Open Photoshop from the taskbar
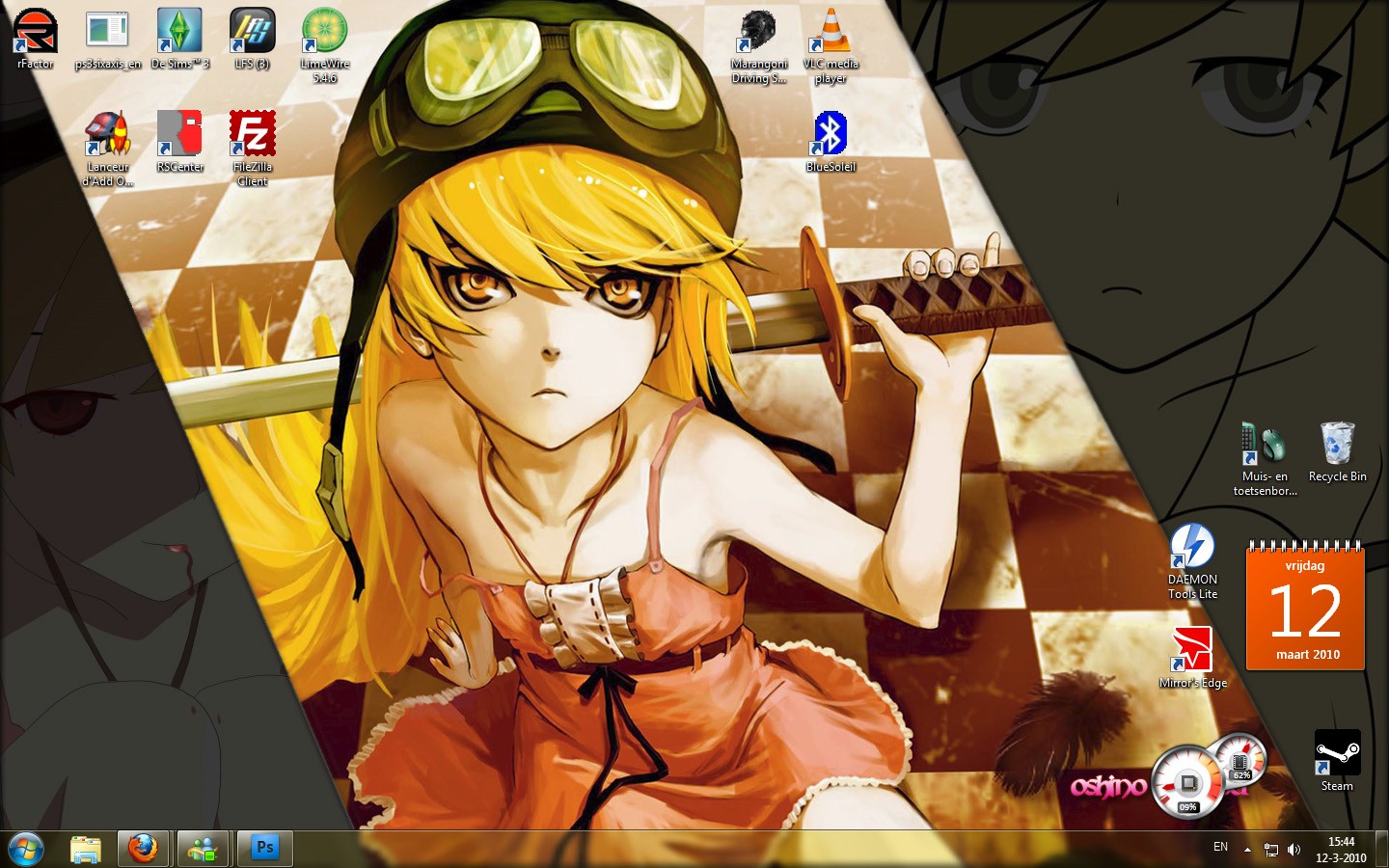The height and width of the screenshot is (868, 1389). pos(263,849)
